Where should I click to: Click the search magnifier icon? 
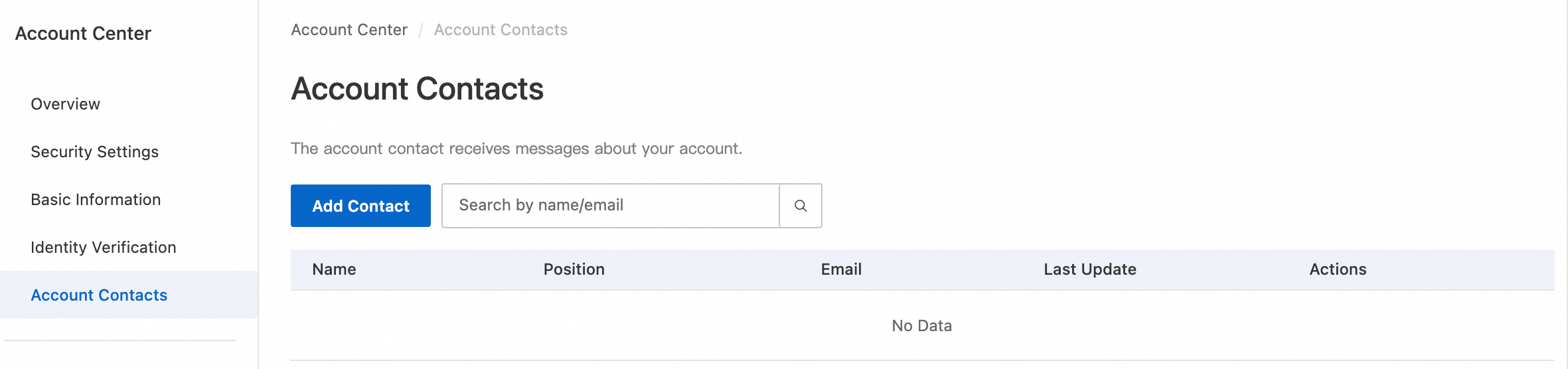801,206
